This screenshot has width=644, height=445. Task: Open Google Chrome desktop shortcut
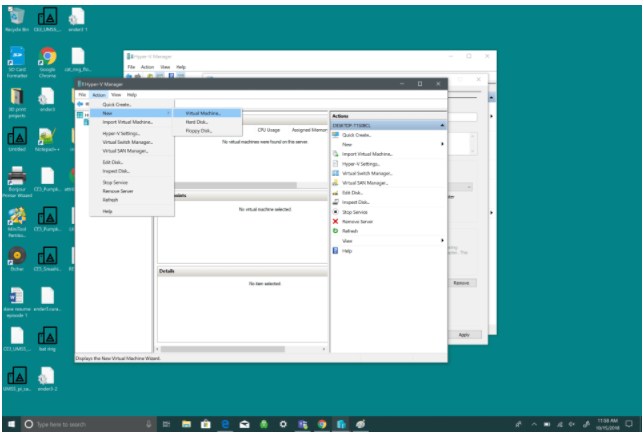point(48,62)
